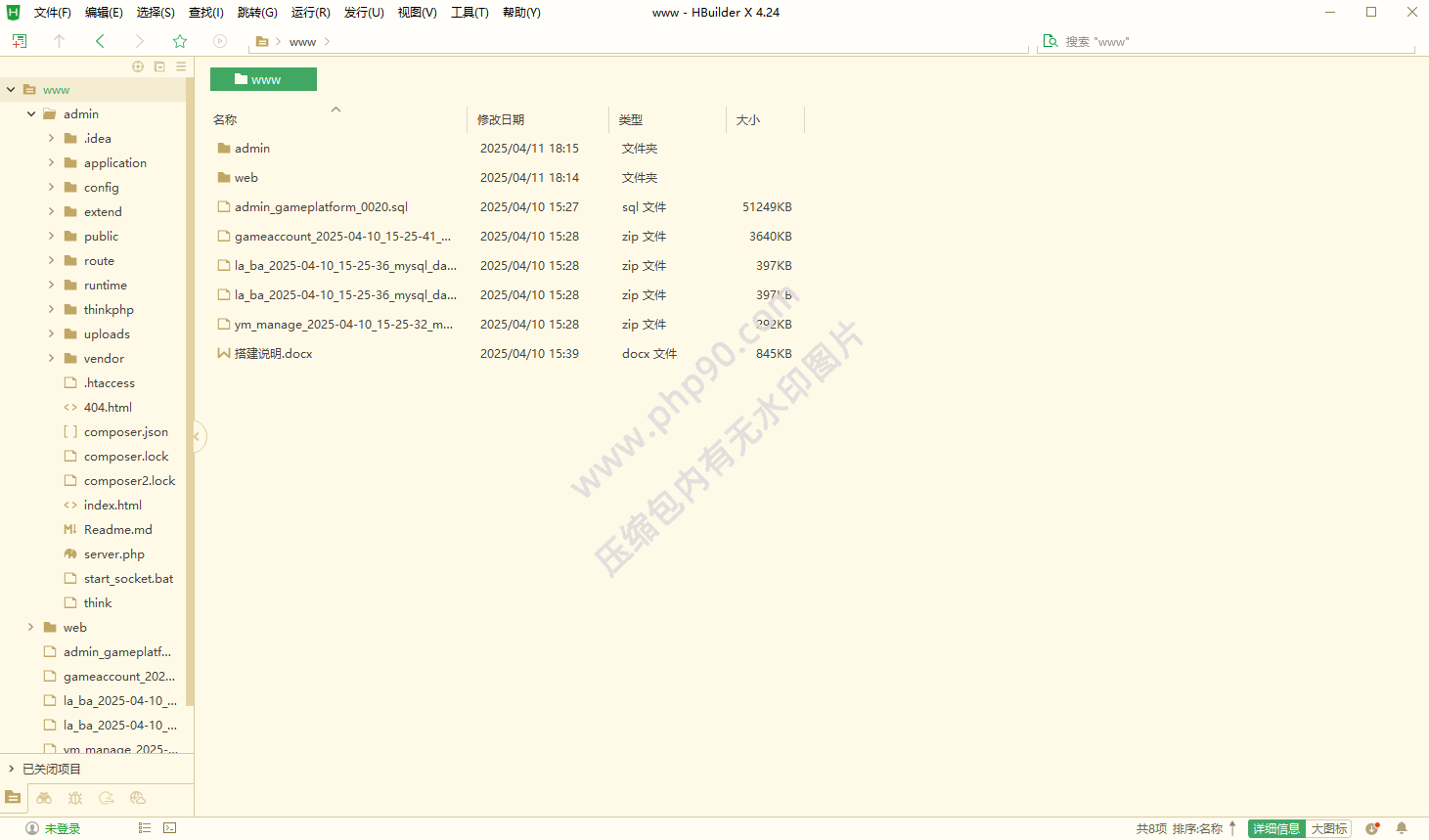Viewport: 1429px width, 840px height.
Task: Open the sync/export panel icon
Action: point(107,798)
